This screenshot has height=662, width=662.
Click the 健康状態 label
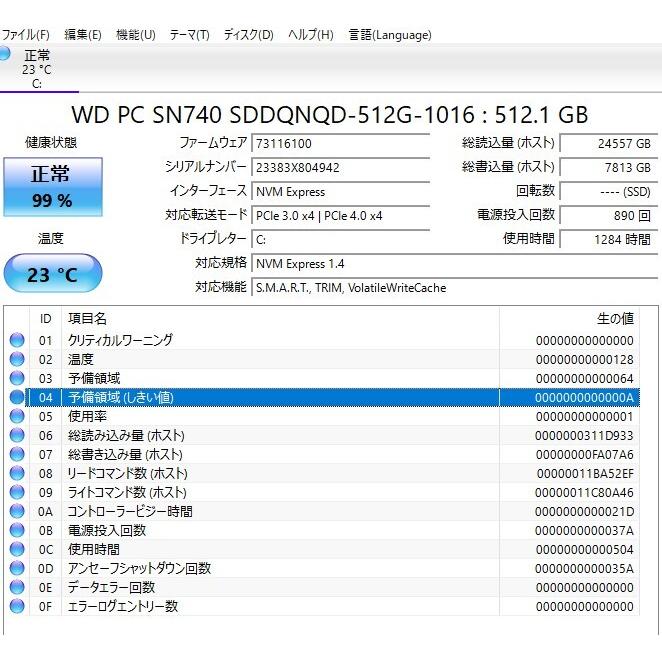point(51,142)
